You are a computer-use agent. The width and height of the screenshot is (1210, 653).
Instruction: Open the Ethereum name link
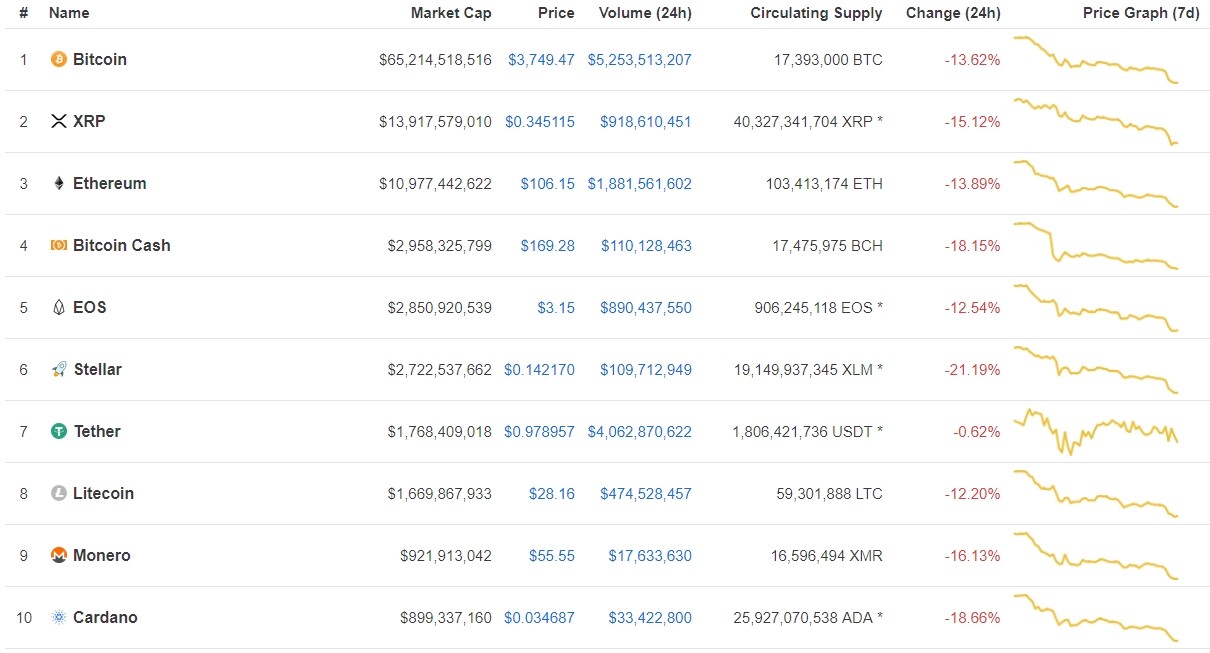pyautogui.click(x=110, y=184)
